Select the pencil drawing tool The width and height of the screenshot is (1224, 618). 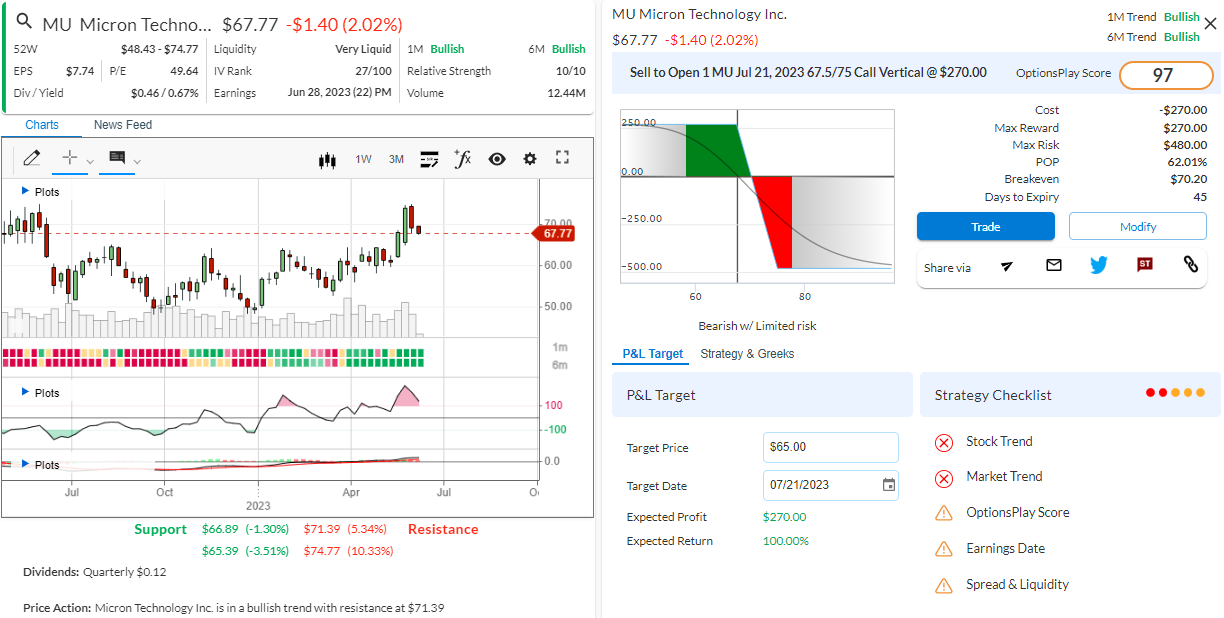pyautogui.click(x=32, y=158)
